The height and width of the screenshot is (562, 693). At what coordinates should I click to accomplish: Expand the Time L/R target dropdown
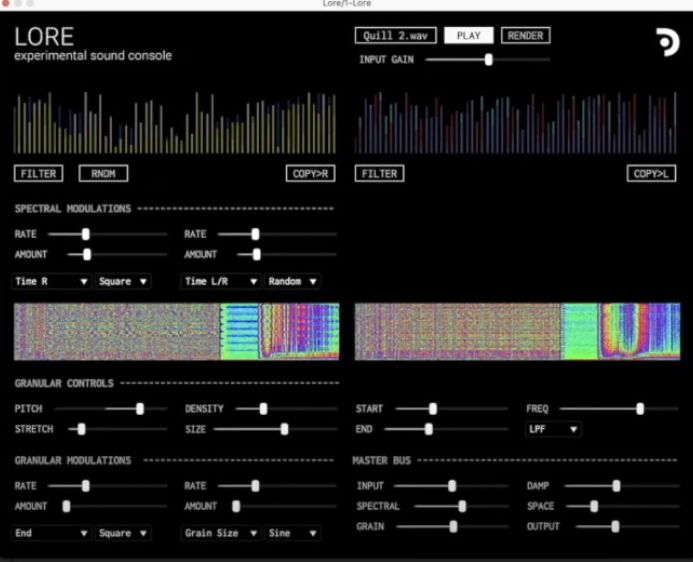[221, 282]
